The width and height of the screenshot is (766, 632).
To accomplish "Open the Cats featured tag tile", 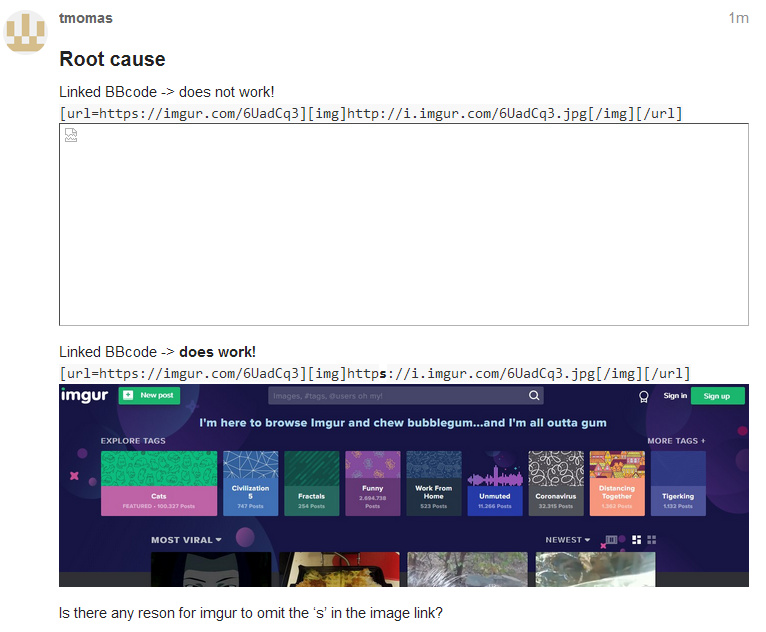I will point(159,483).
